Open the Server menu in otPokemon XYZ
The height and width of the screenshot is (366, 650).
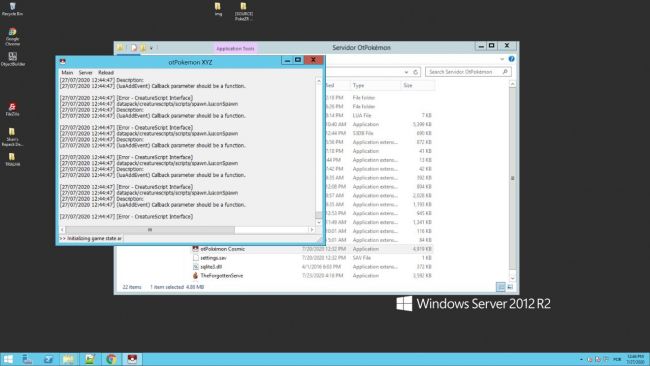tap(85, 72)
